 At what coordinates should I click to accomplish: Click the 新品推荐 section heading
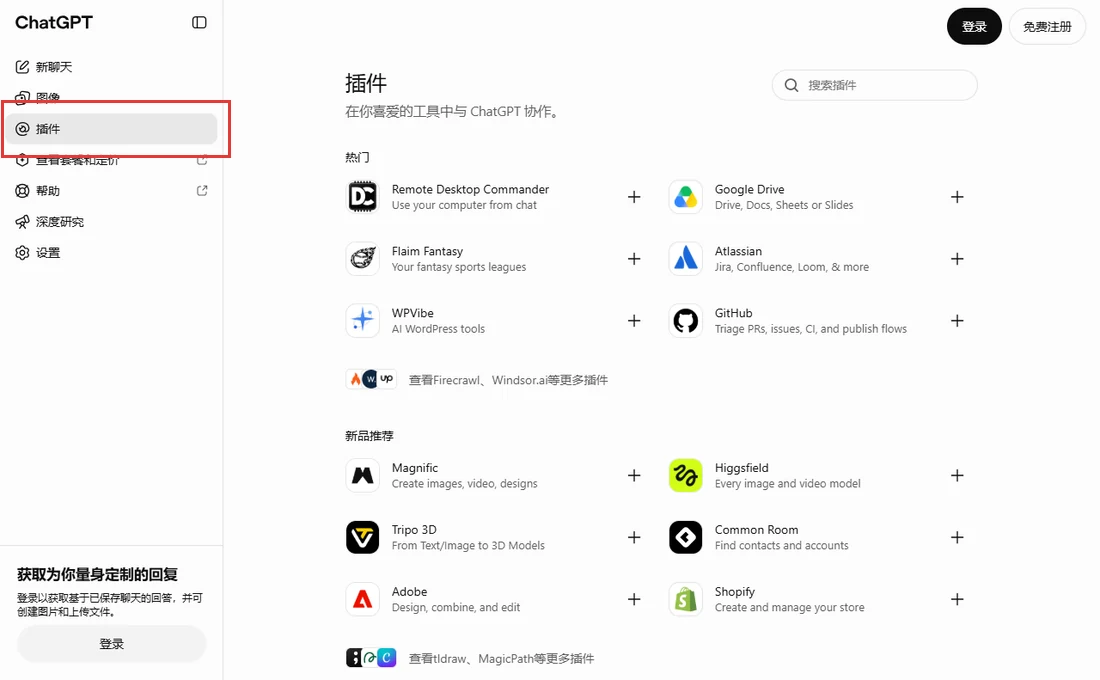[x=369, y=436]
